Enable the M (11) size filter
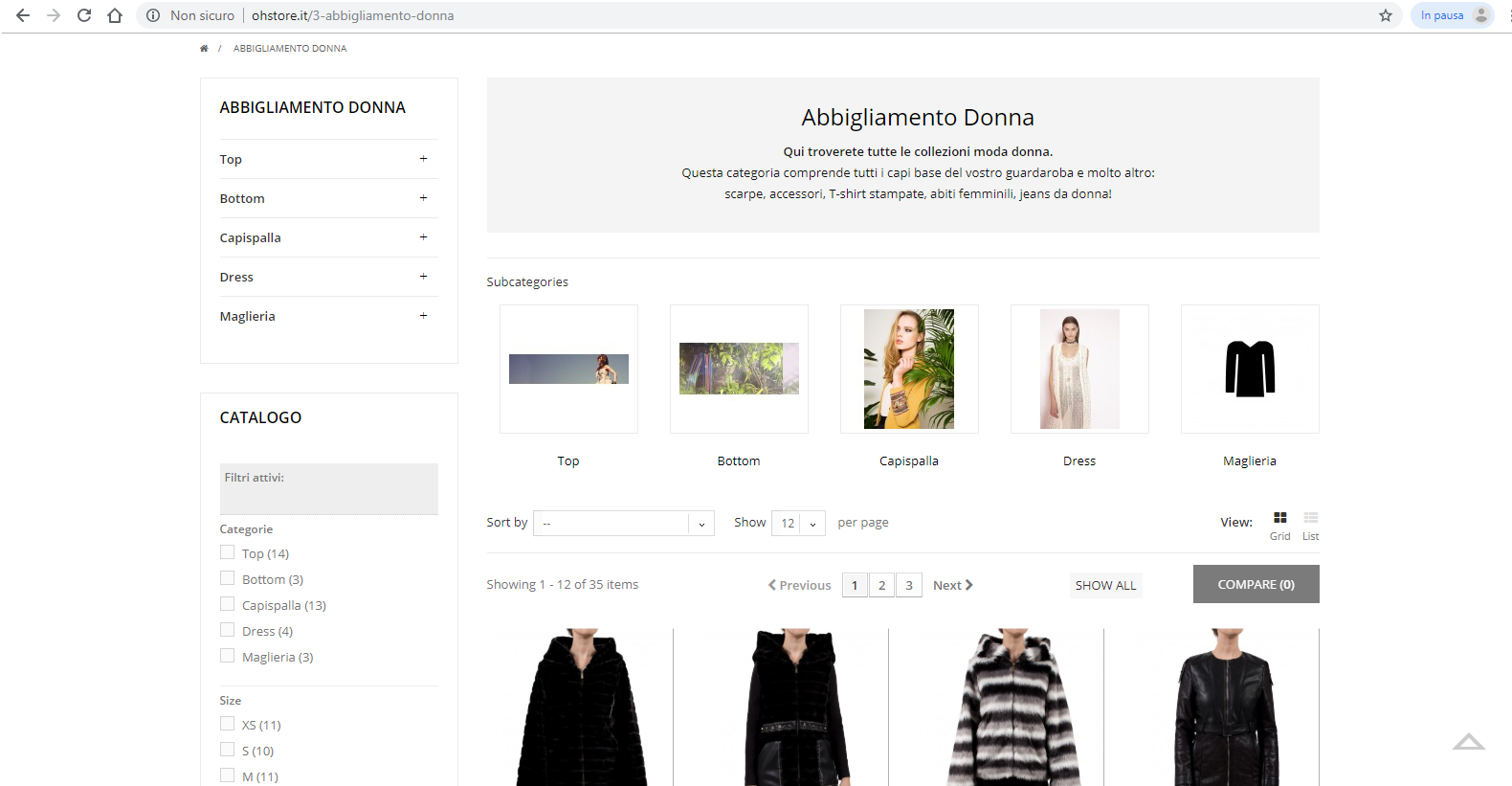 (227, 775)
